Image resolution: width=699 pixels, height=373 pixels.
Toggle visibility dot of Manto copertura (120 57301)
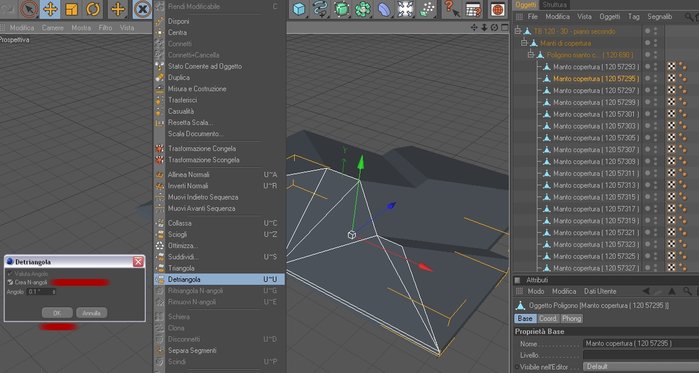(x=647, y=114)
